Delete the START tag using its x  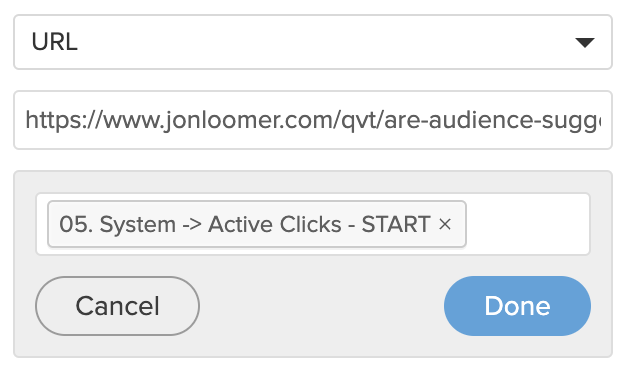click(445, 224)
